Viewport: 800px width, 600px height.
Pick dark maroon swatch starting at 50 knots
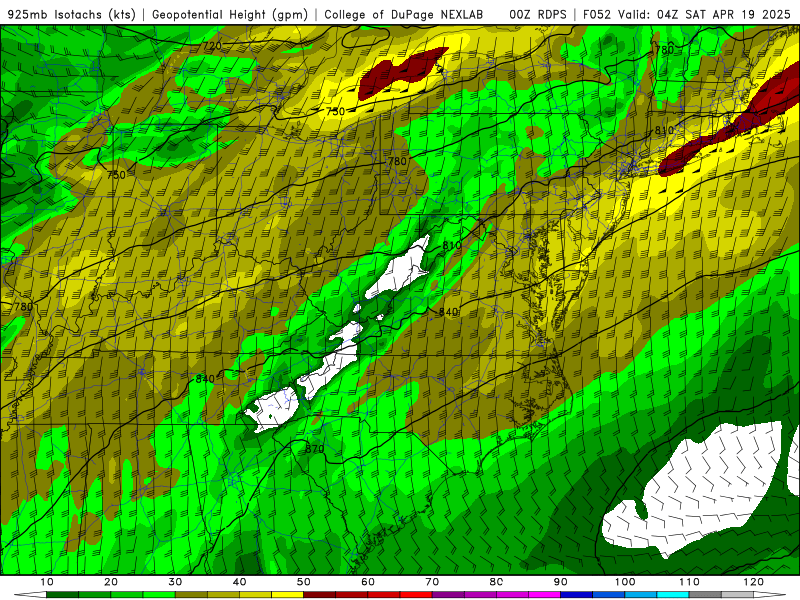pos(319,594)
